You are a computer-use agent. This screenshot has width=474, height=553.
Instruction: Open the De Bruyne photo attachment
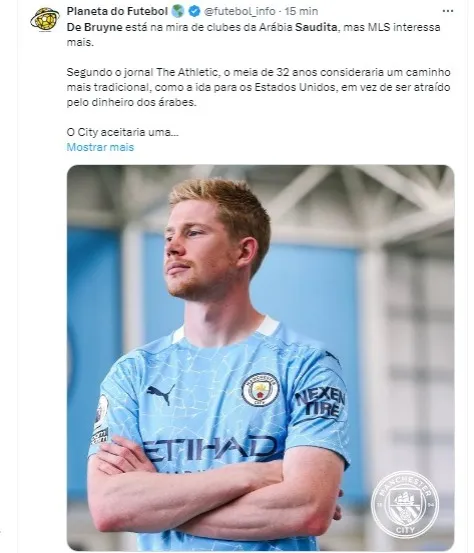point(260,357)
